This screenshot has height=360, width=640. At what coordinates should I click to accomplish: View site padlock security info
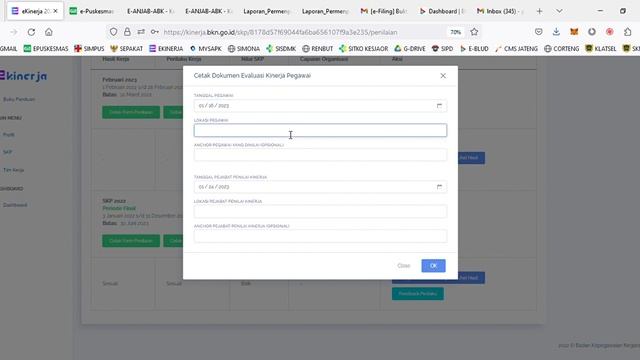127,32
